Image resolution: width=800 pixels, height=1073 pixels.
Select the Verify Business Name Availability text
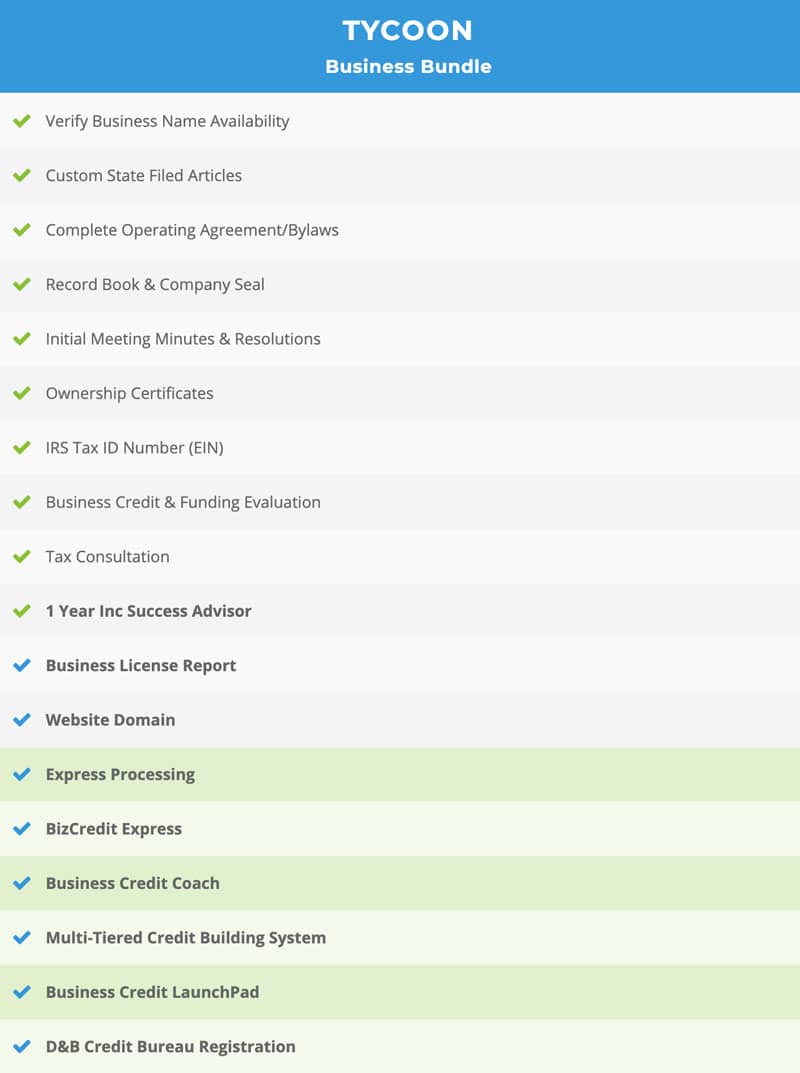167,121
